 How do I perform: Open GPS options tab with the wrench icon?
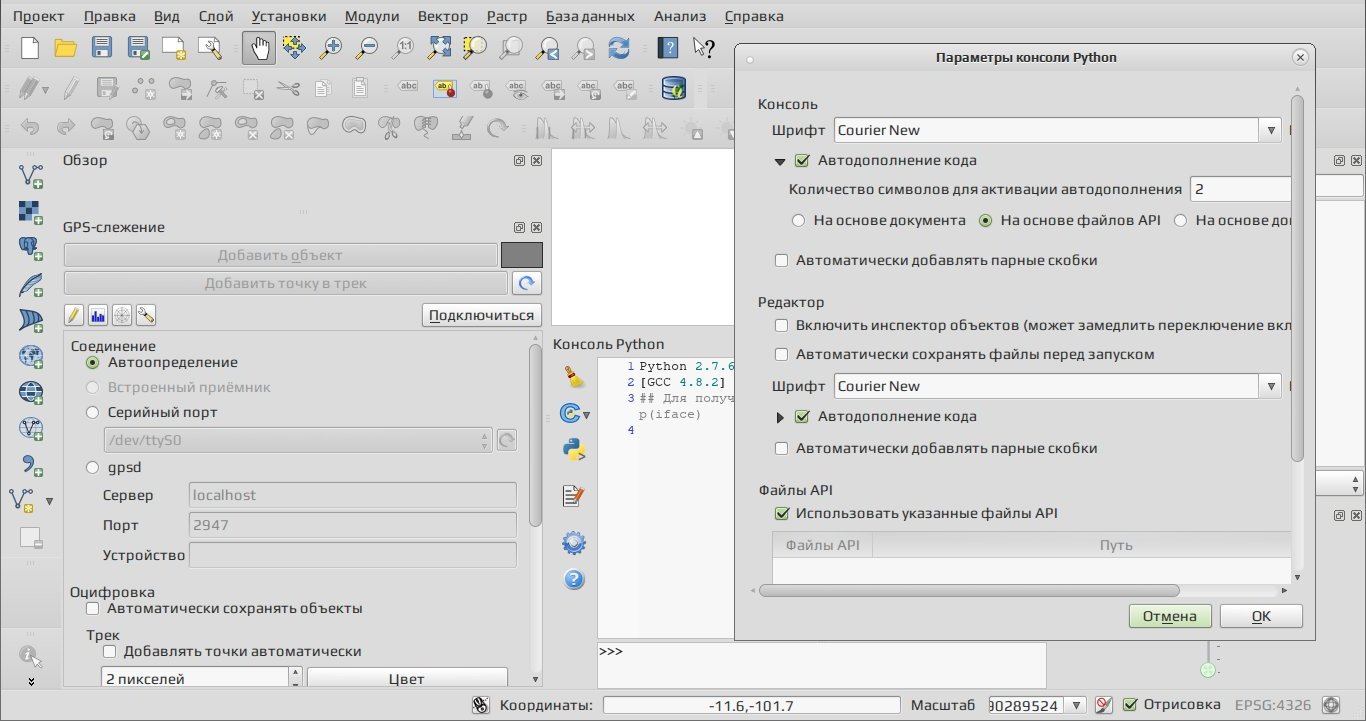146,315
